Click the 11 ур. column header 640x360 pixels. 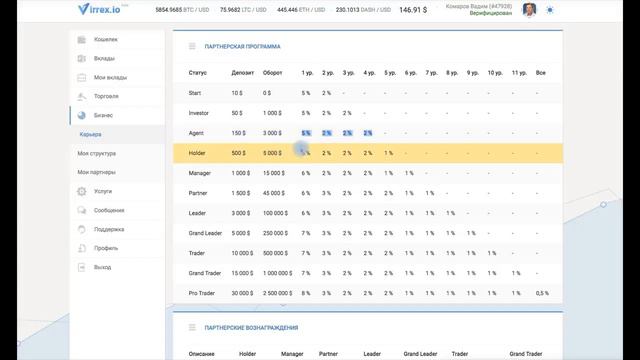click(x=519, y=73)
